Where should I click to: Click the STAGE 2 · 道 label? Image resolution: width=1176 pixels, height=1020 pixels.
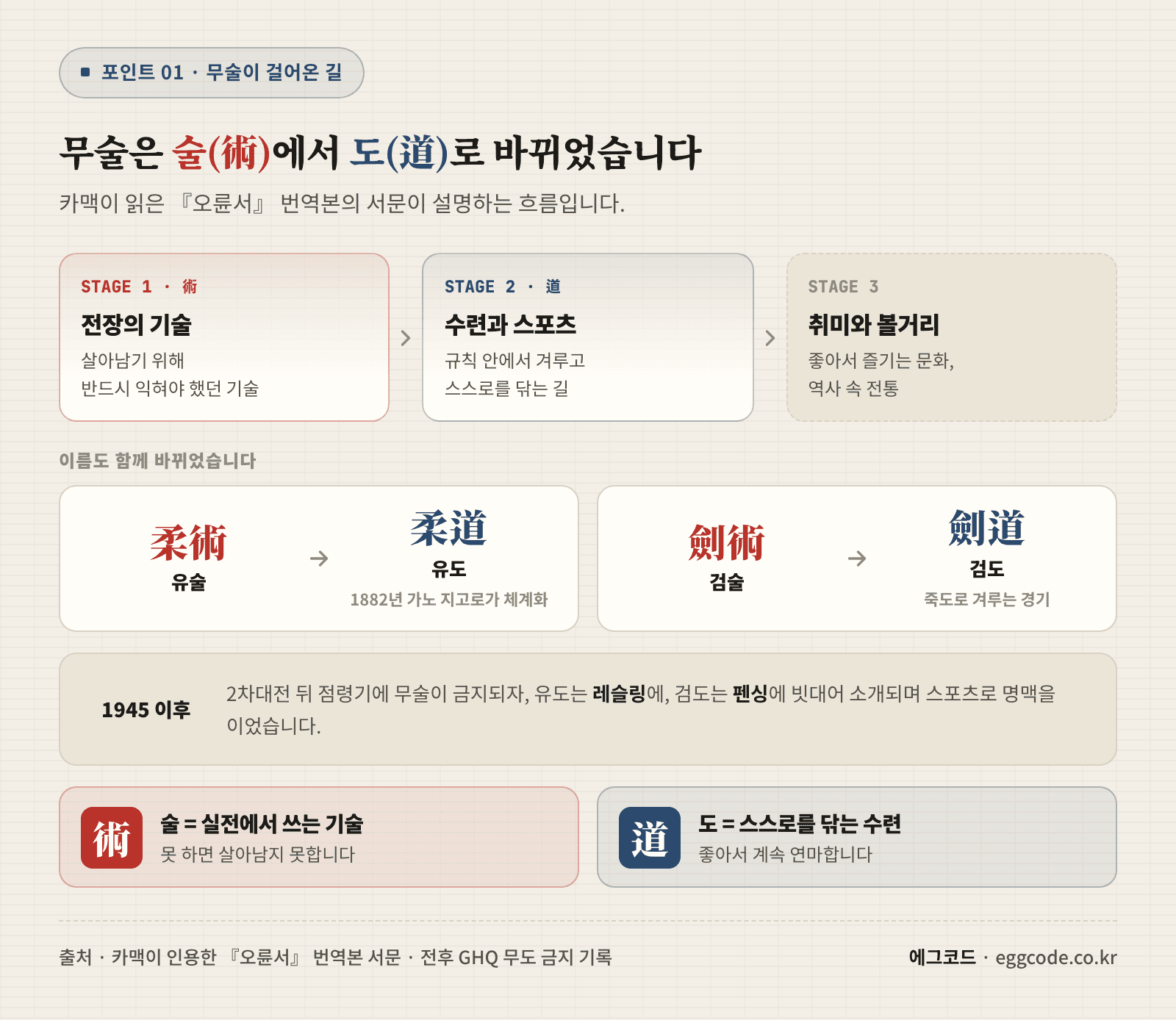point(503,287)
